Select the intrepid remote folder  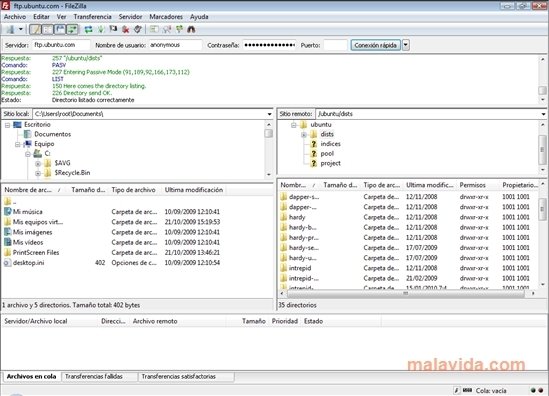(300, 268)
